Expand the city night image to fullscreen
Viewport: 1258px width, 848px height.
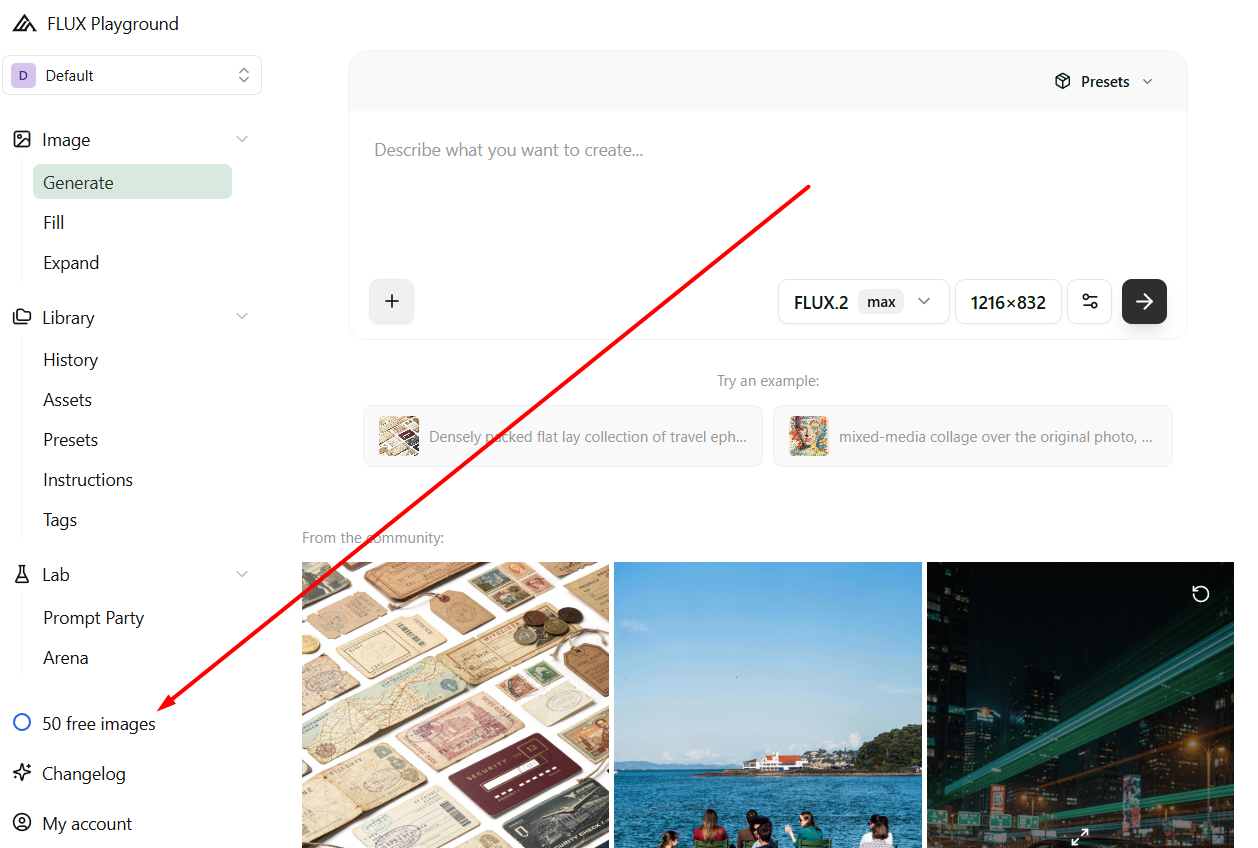click(1080, 836)
